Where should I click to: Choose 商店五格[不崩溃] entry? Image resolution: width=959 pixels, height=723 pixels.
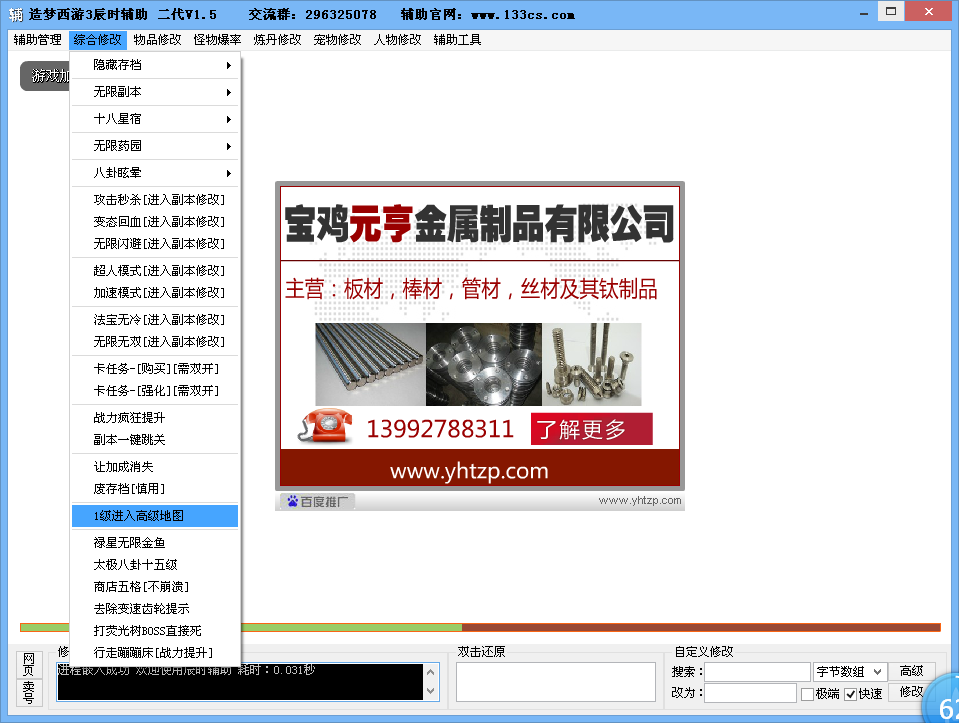point(155,586)
